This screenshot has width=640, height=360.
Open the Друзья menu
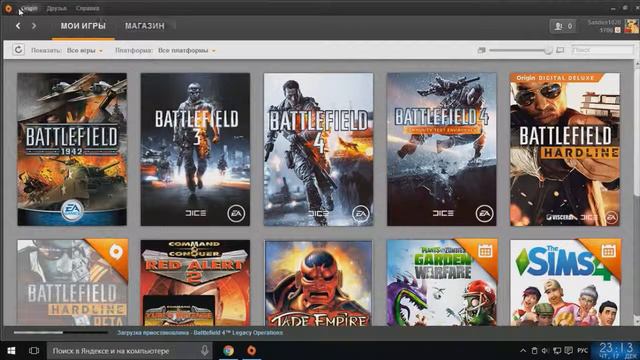tap(57, 8)
